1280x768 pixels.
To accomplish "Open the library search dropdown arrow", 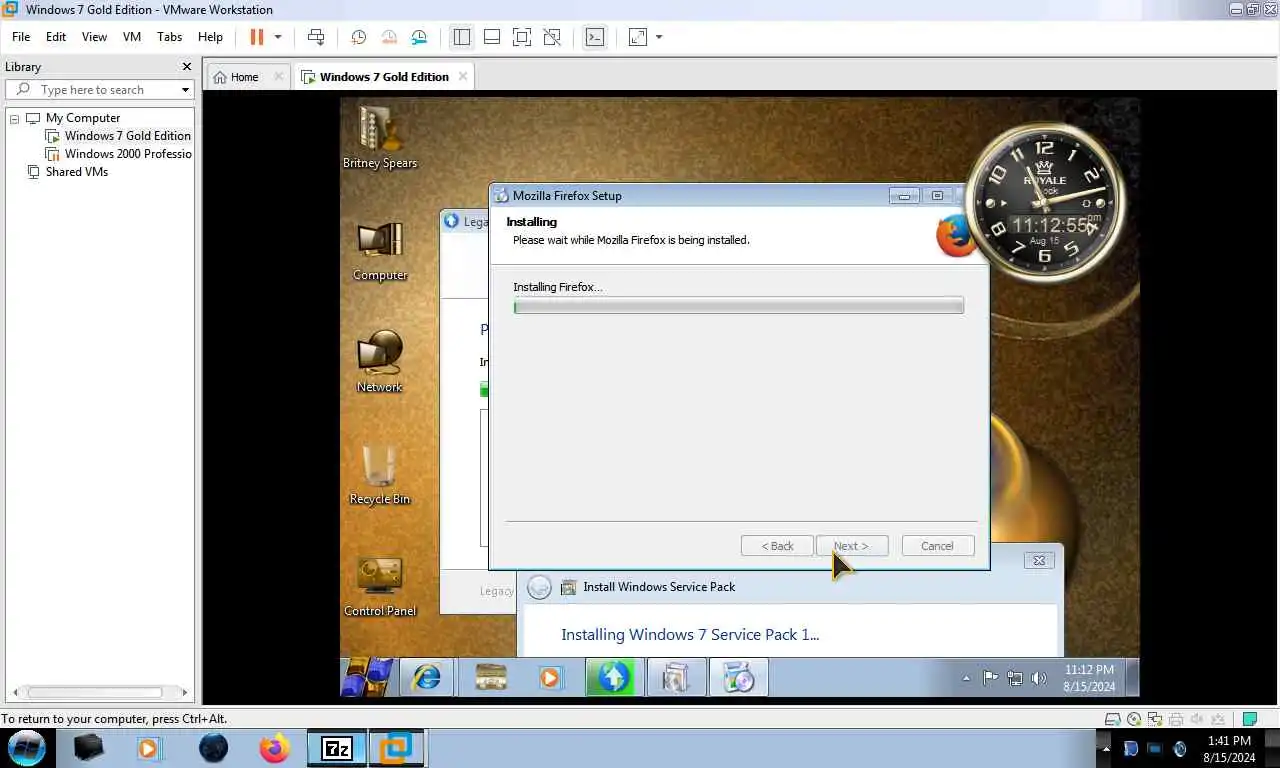I will pos(185,90).
